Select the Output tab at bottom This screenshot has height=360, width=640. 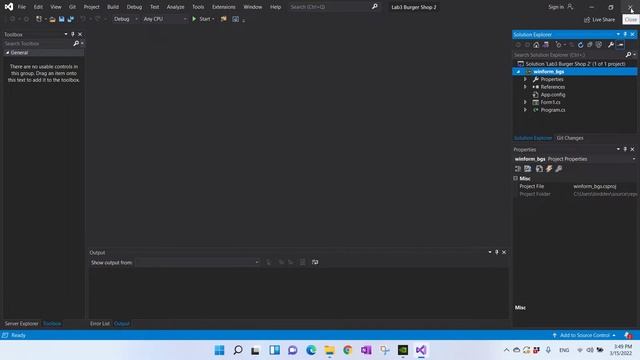121,324
